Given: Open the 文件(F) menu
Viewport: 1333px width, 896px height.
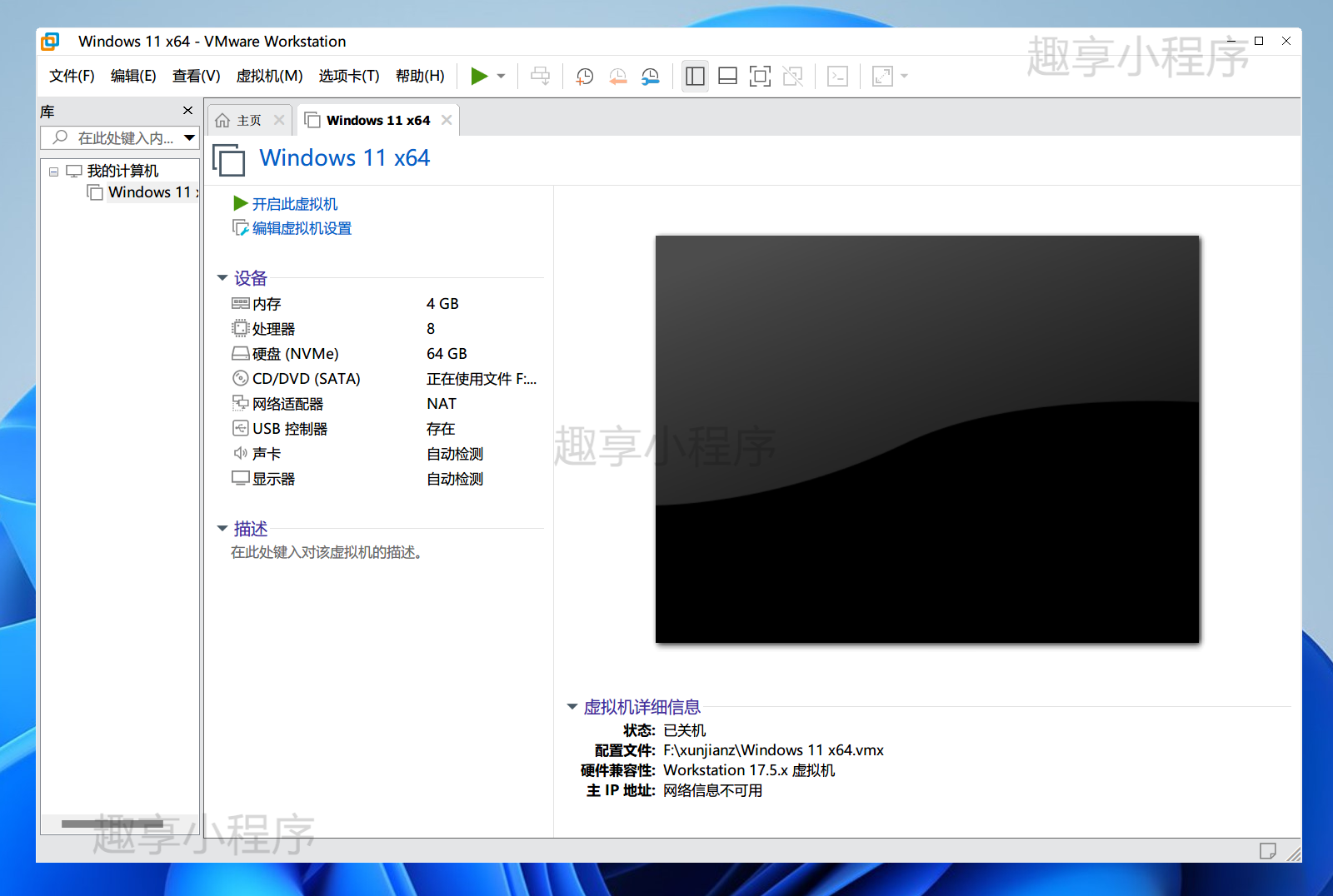Looking at the screenshot, I should point(72,77).
